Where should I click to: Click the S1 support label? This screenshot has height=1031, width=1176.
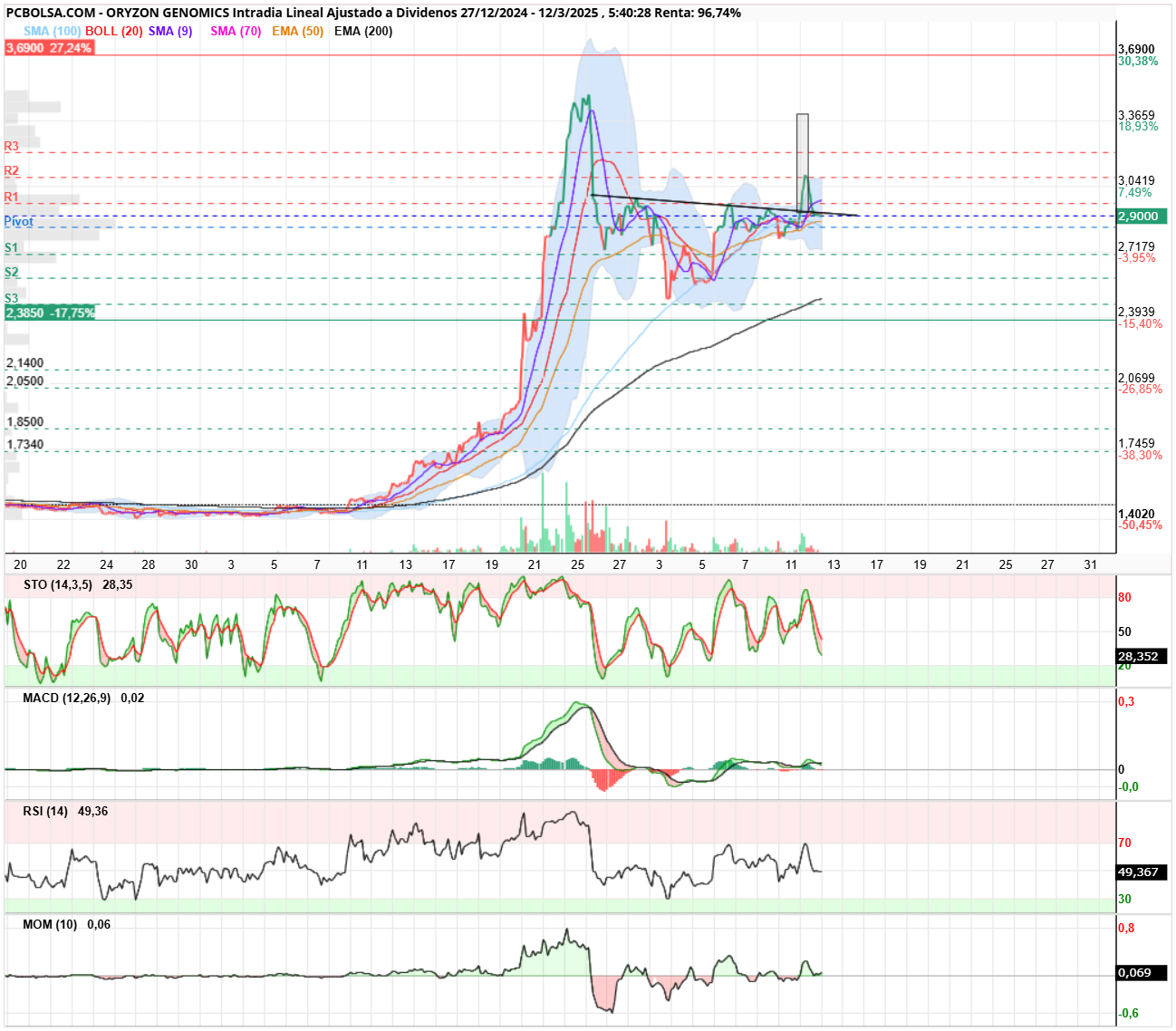click(11, 247)
